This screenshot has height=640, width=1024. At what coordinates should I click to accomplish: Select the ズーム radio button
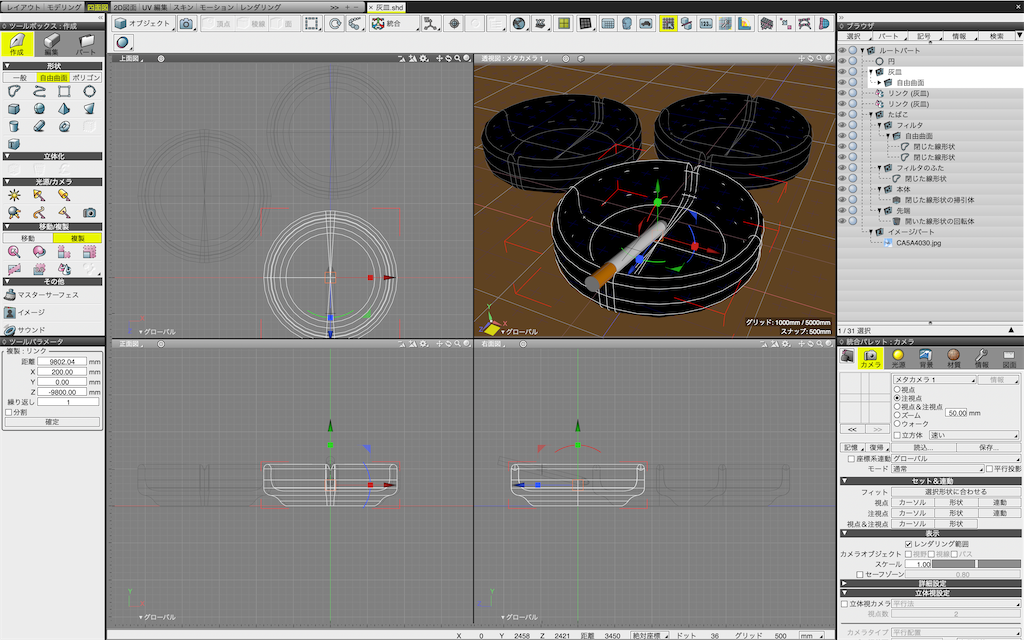897,415
